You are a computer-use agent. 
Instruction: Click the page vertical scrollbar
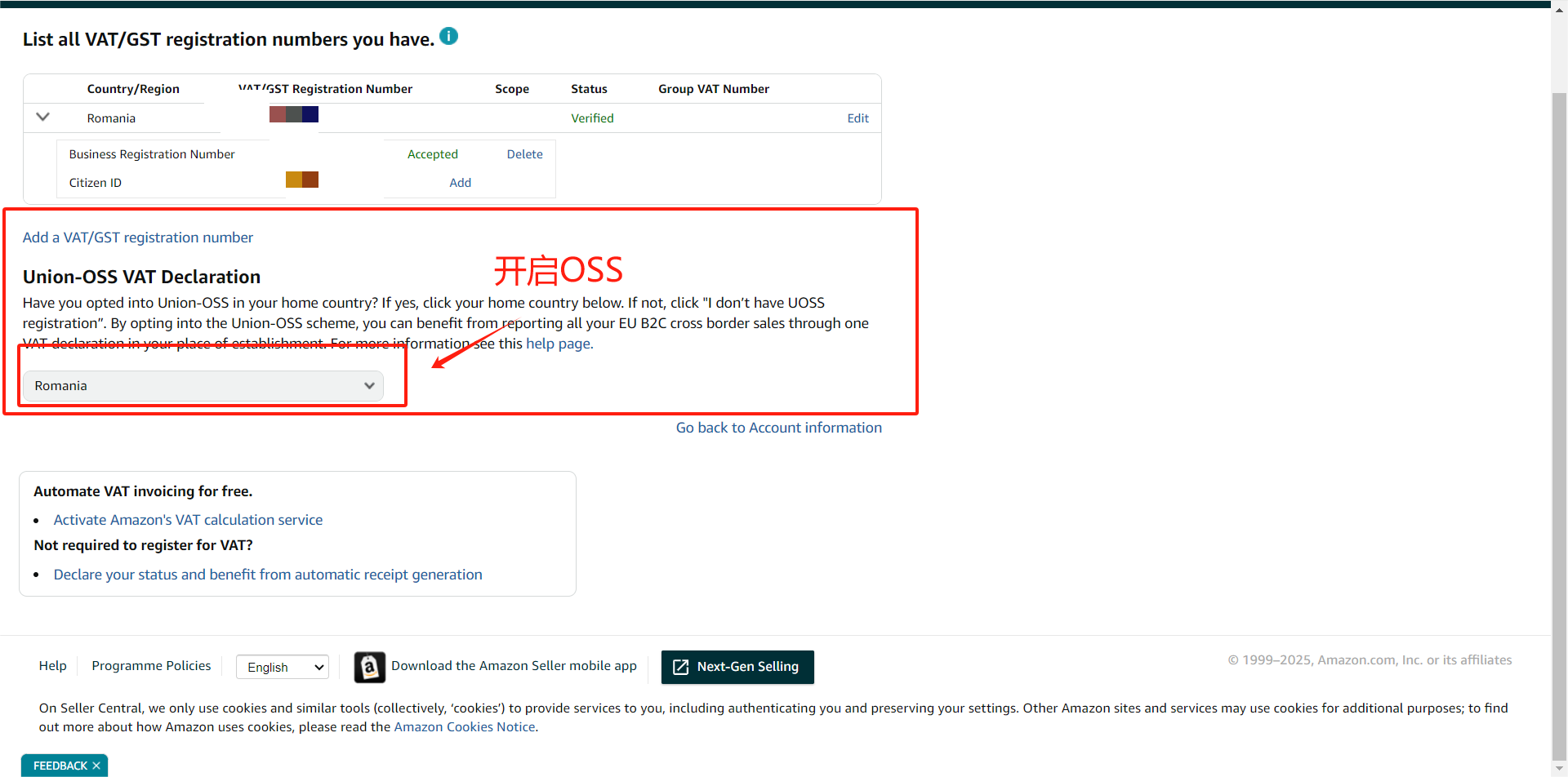(1559, 408)
